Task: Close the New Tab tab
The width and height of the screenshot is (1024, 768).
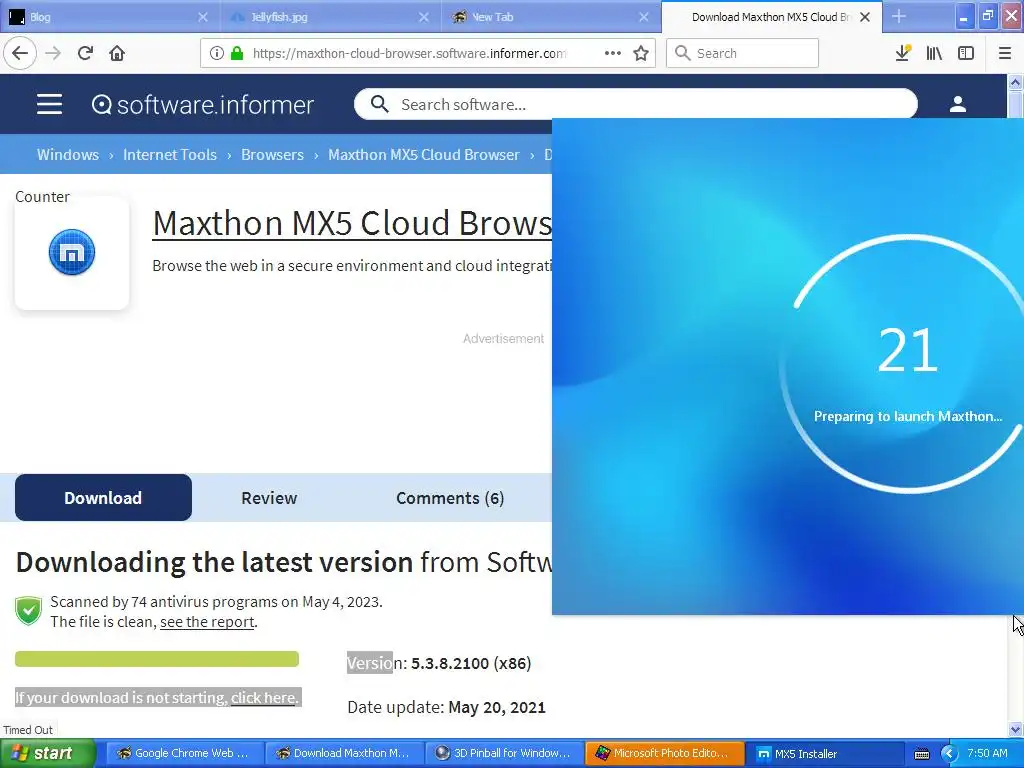Action: tap(644, 17)
